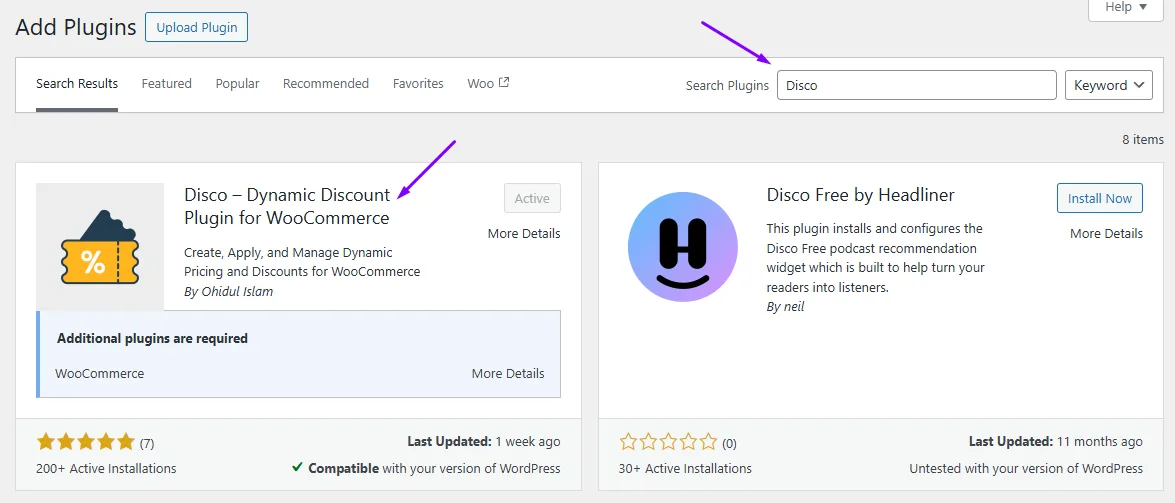Click the empty star rating of Disco Free
This screenshot has width=1175, height=503.
[x=669, y=442]
